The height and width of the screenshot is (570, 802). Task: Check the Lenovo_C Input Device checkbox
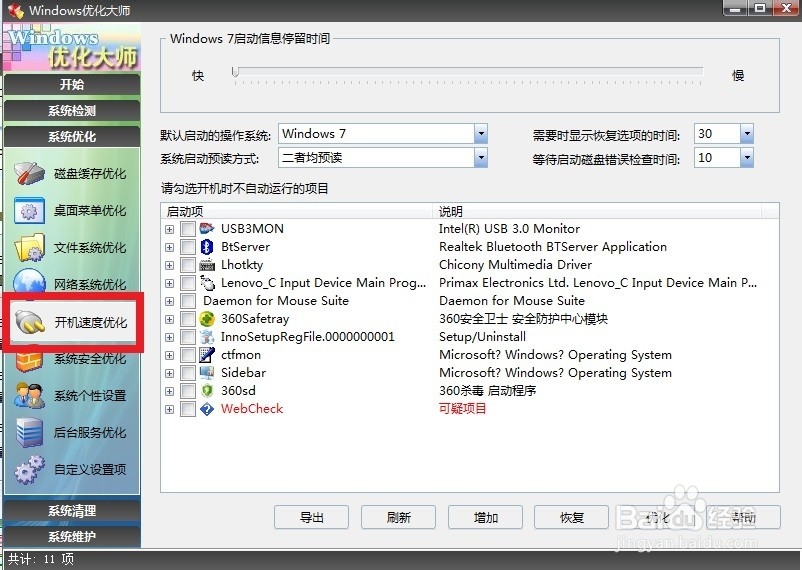(x=188, y=283)
